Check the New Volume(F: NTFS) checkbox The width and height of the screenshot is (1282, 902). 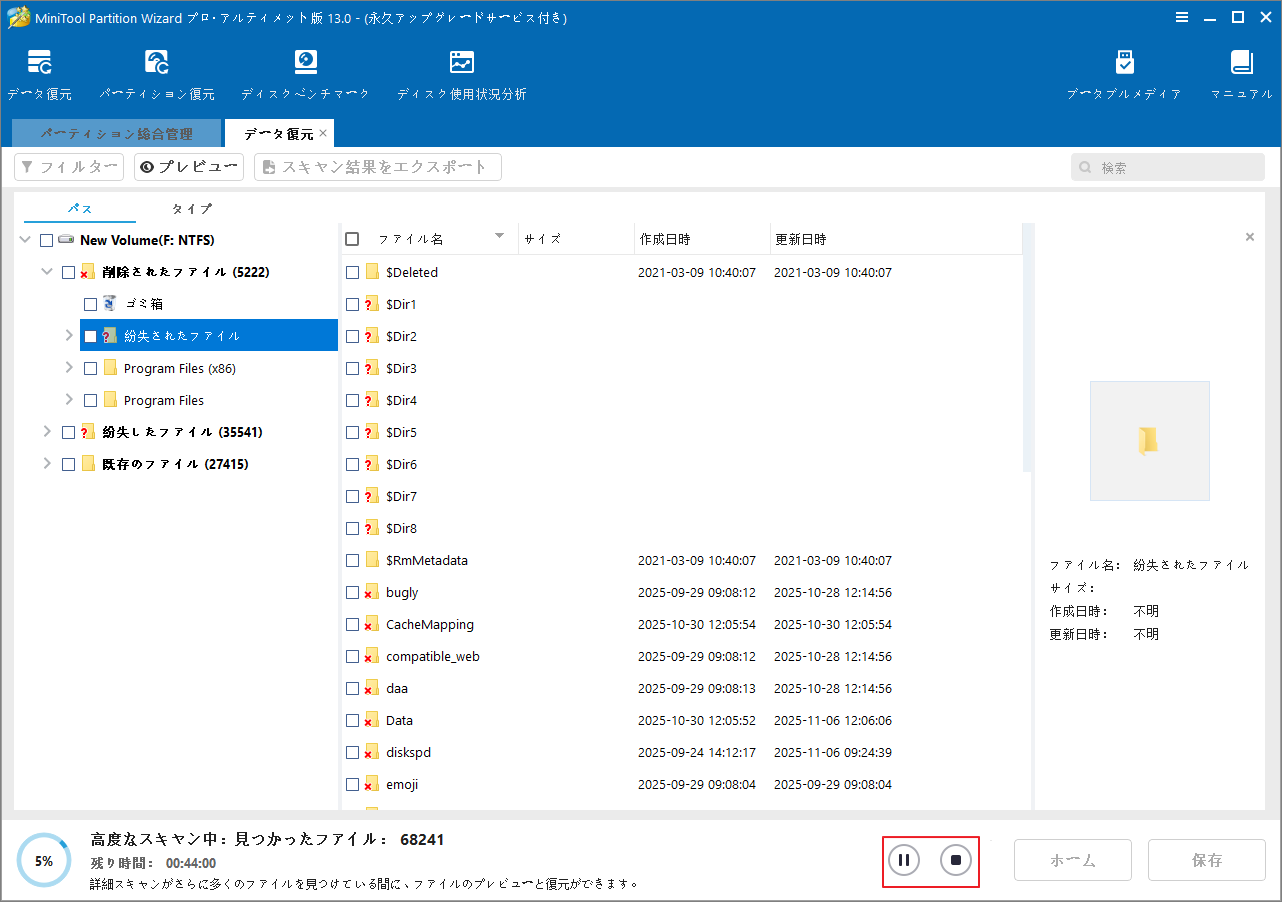tap(44, 239)
